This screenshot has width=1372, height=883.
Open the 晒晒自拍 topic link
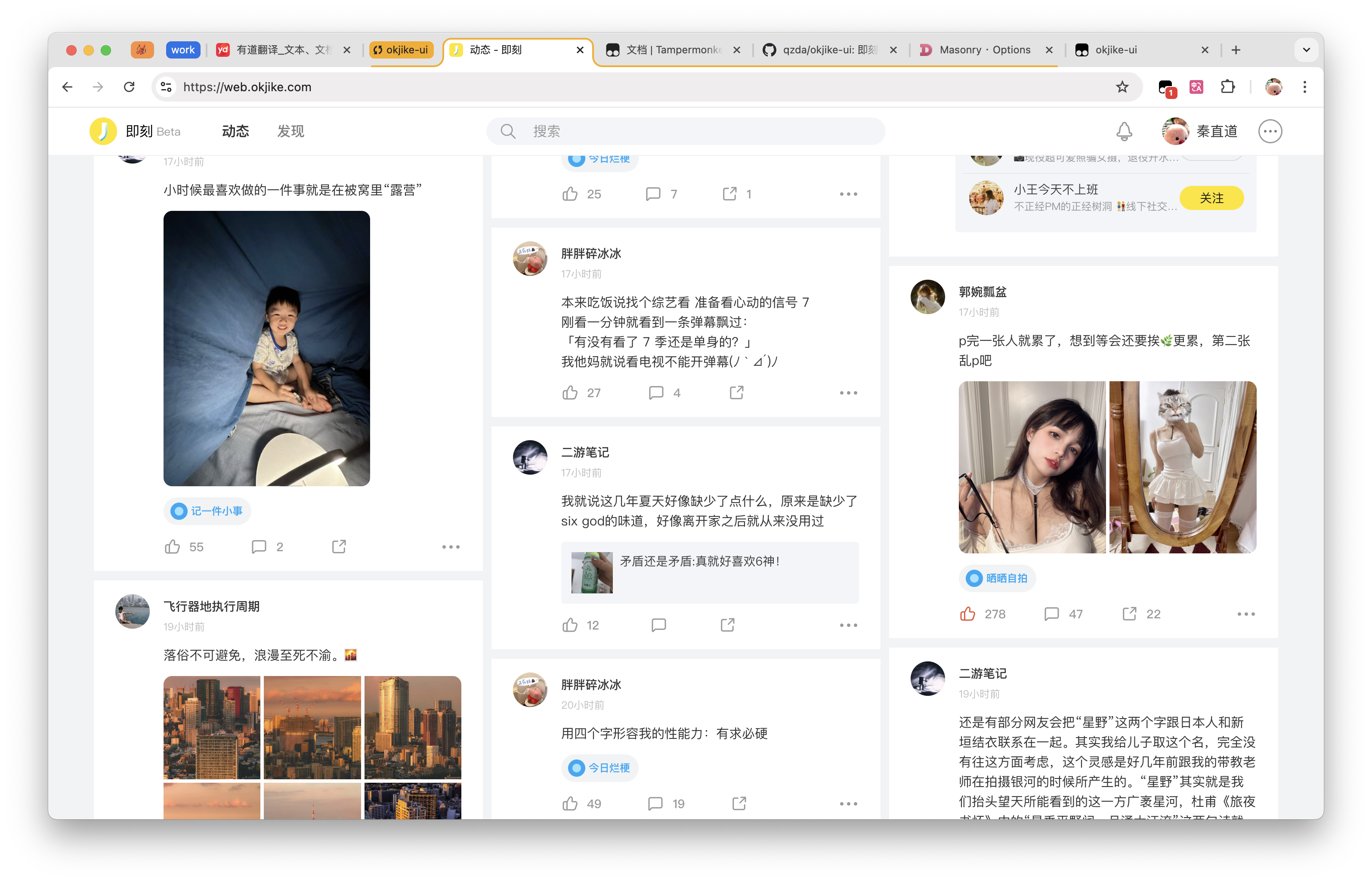click(x=997, y=578)
